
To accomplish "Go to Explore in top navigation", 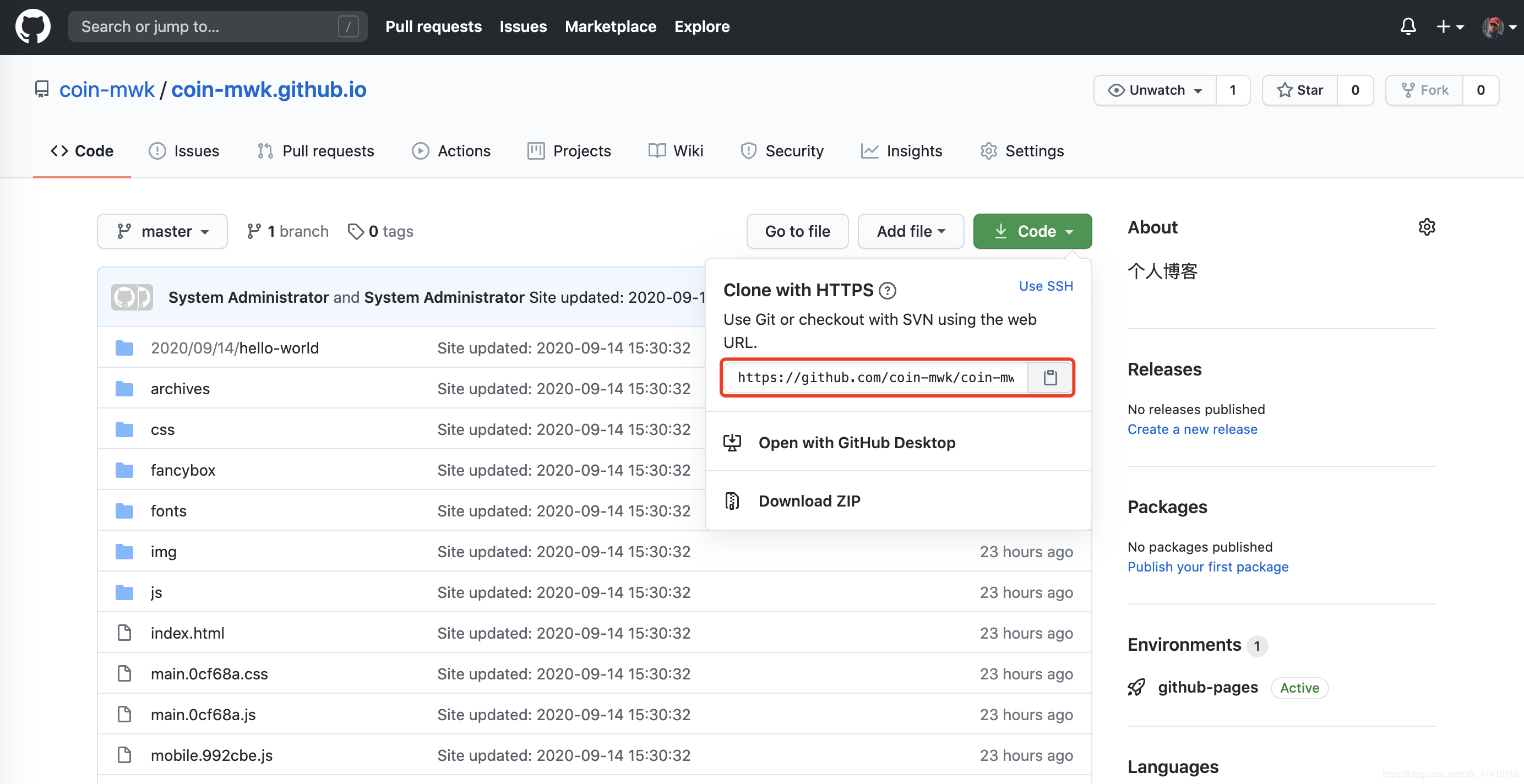I will [701, 26].
